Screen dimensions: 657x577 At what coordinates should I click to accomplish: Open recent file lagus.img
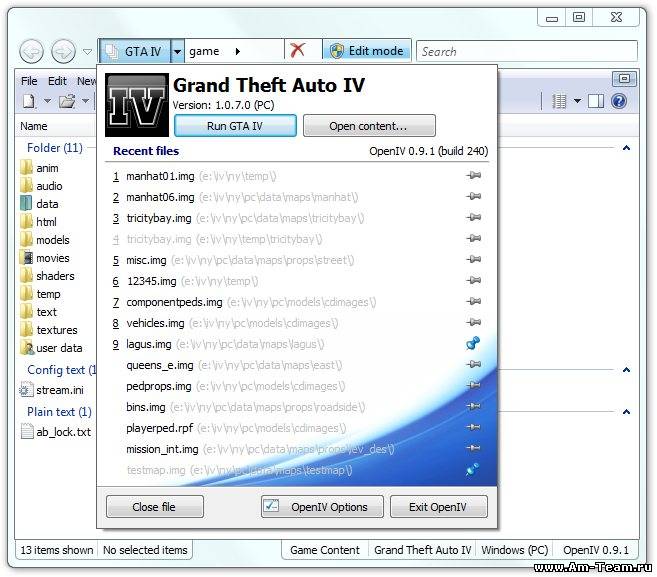tap(149, 344)
